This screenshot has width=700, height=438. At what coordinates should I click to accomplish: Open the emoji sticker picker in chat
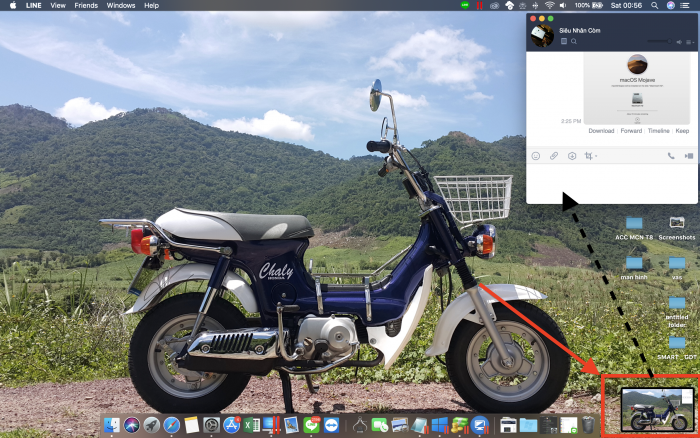[x=536, y=156]
